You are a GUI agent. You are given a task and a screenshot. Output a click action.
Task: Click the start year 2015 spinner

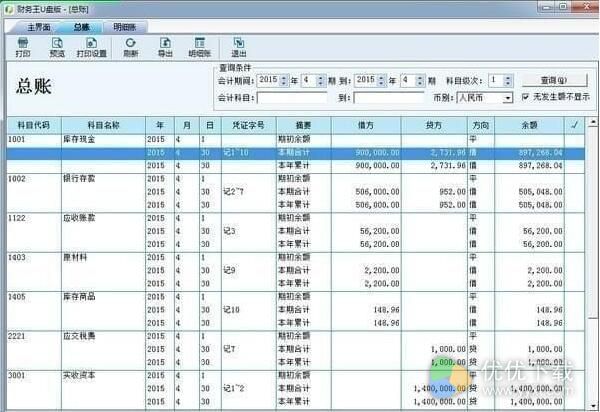272,80
